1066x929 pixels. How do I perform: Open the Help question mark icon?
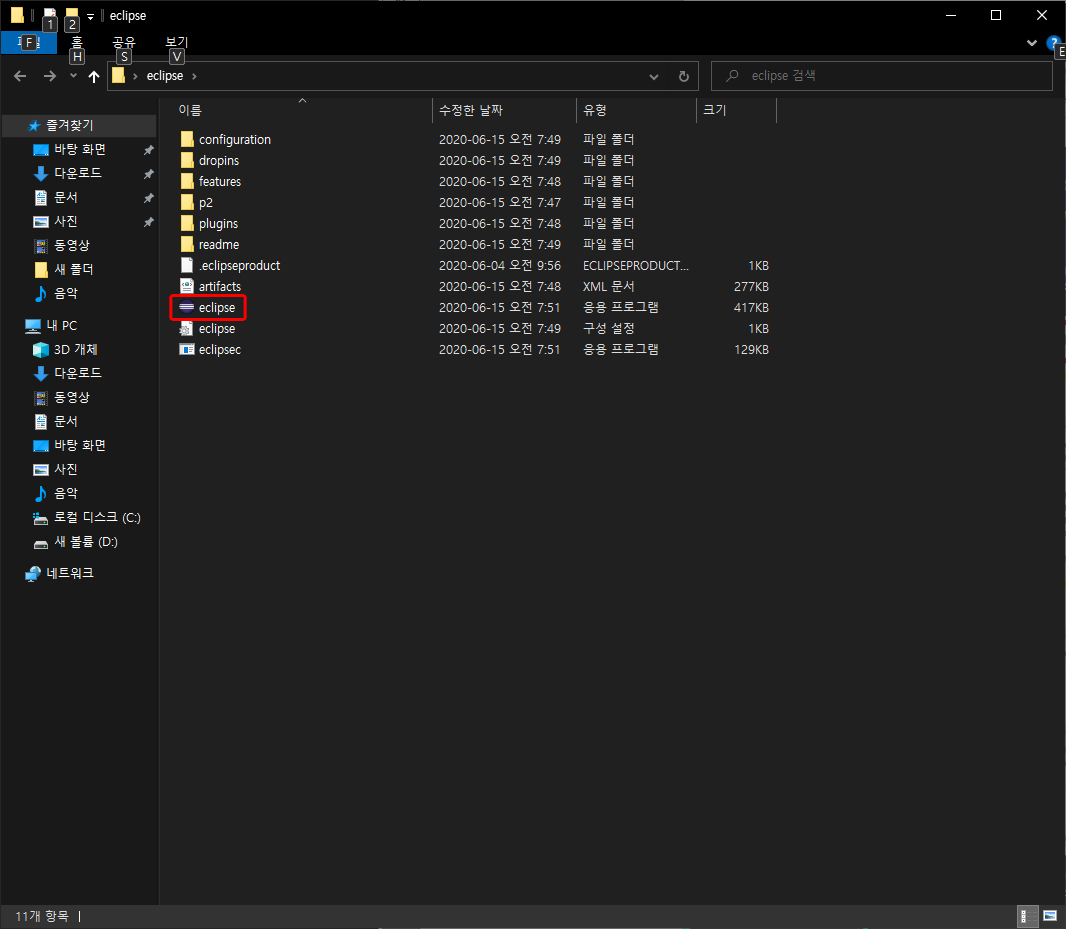pos(1053,43)
